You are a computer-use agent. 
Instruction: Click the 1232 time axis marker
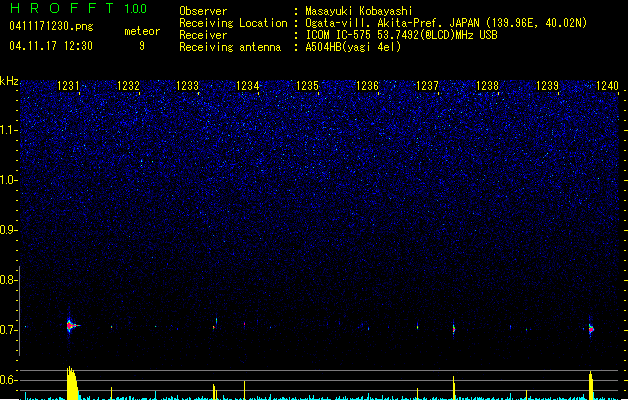point(128,85)
